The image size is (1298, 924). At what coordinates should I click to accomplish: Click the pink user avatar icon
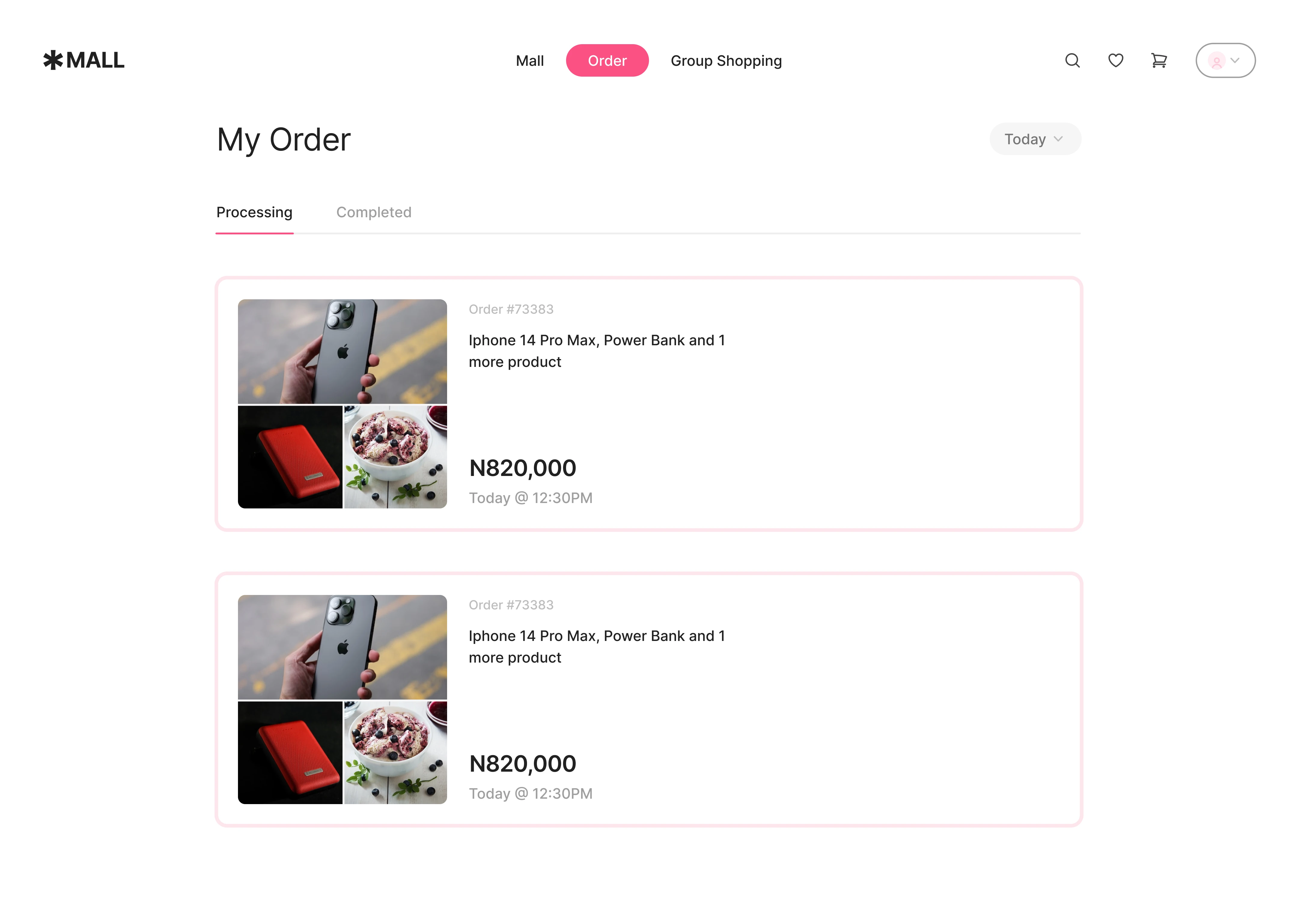(x=1216, y=60)
